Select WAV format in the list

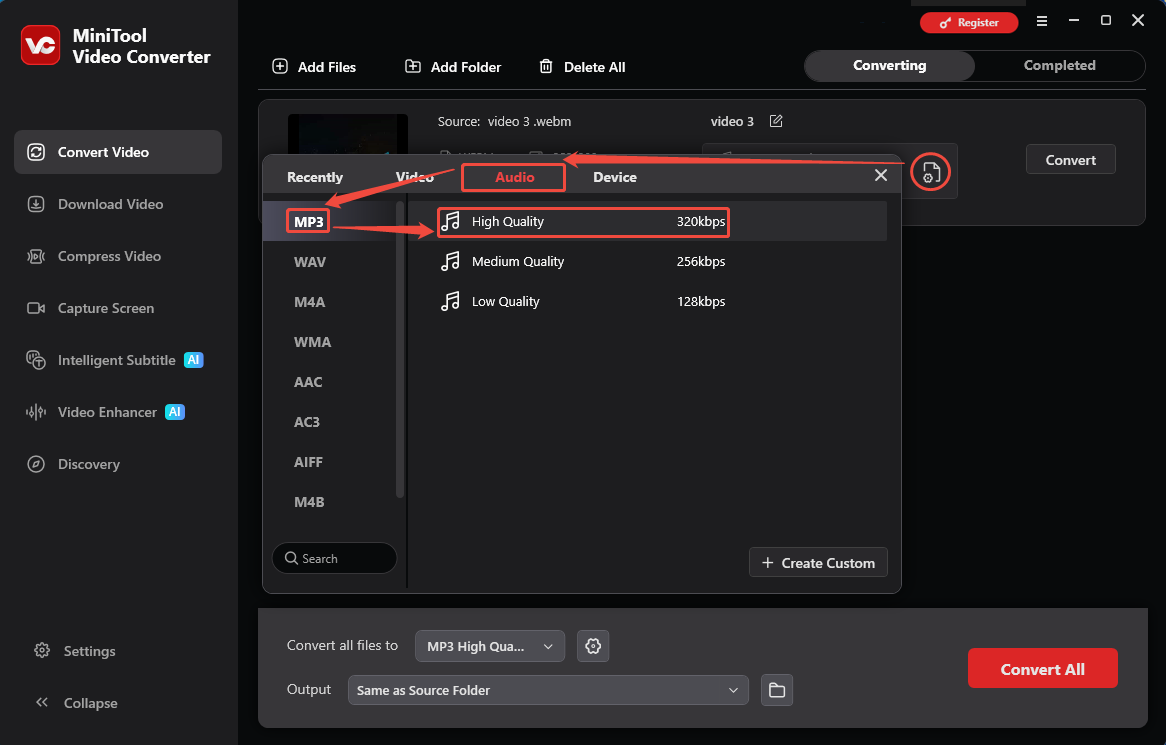310,262
